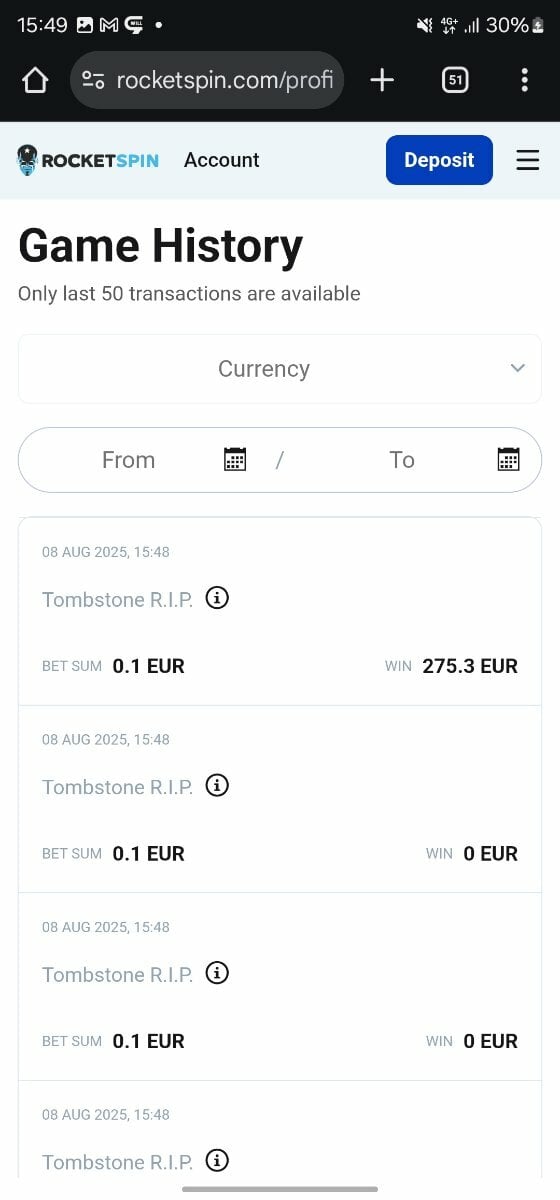Tap the rocketspin.com address bar URL
Viewport: 560px width, 1200px height.
225,81
